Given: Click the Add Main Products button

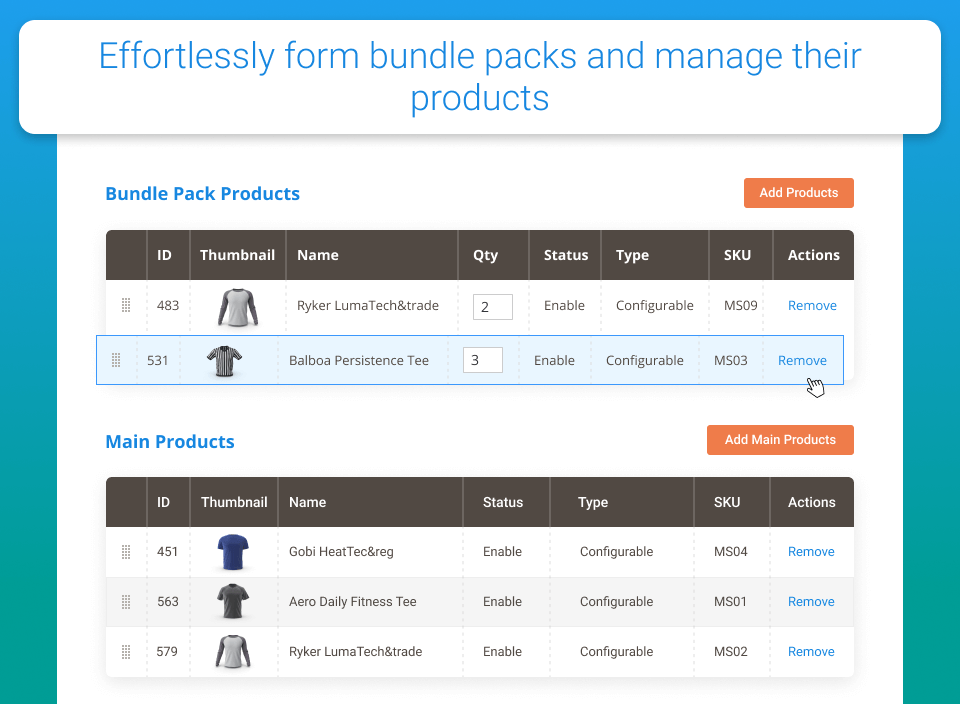Looking at the screenshot, I should (780, 440).
